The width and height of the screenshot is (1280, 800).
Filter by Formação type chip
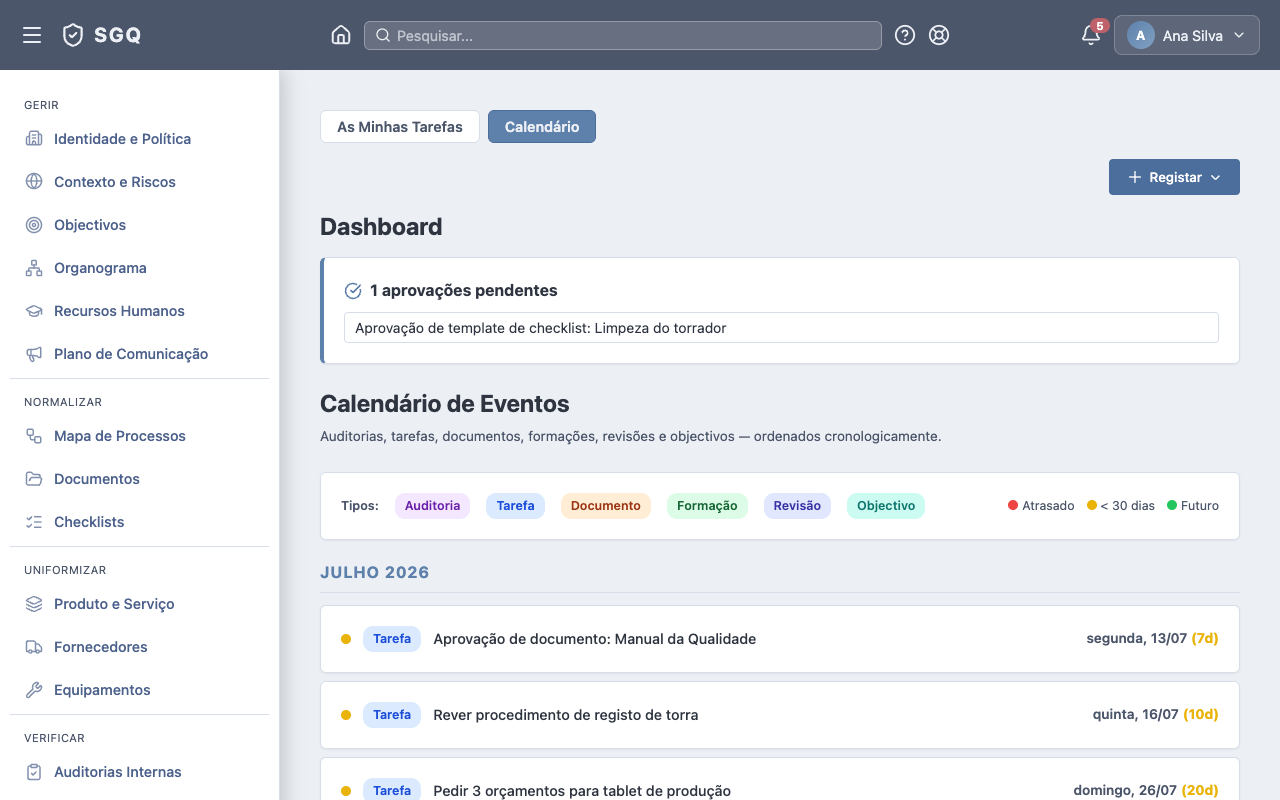(x=707, y=506)
